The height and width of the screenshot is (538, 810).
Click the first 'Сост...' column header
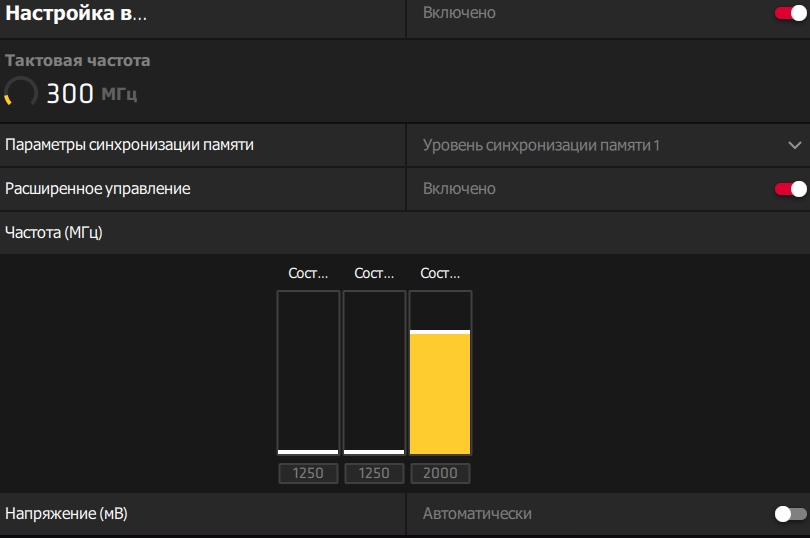tap(308, 273)
